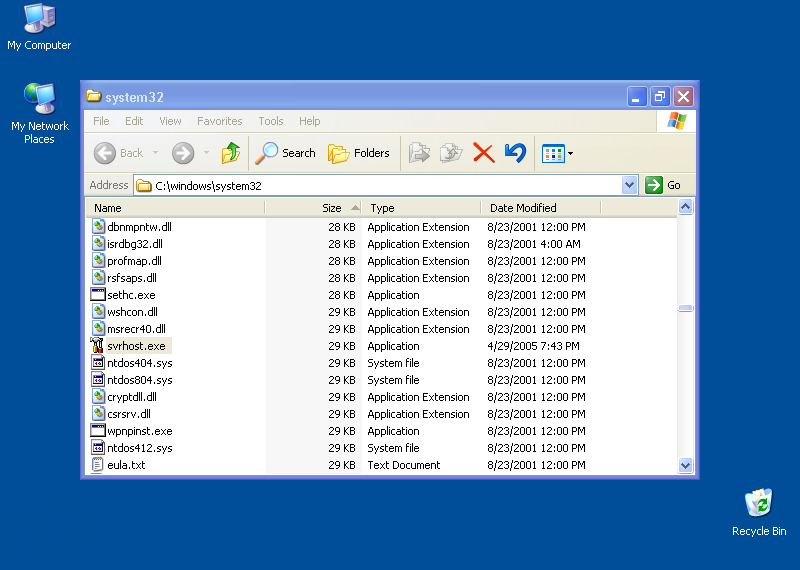Viewport: 800px width, 570px height.
Task: Click the 8/23/2001 4:00 AM date entry
Action: click(534, 244)
